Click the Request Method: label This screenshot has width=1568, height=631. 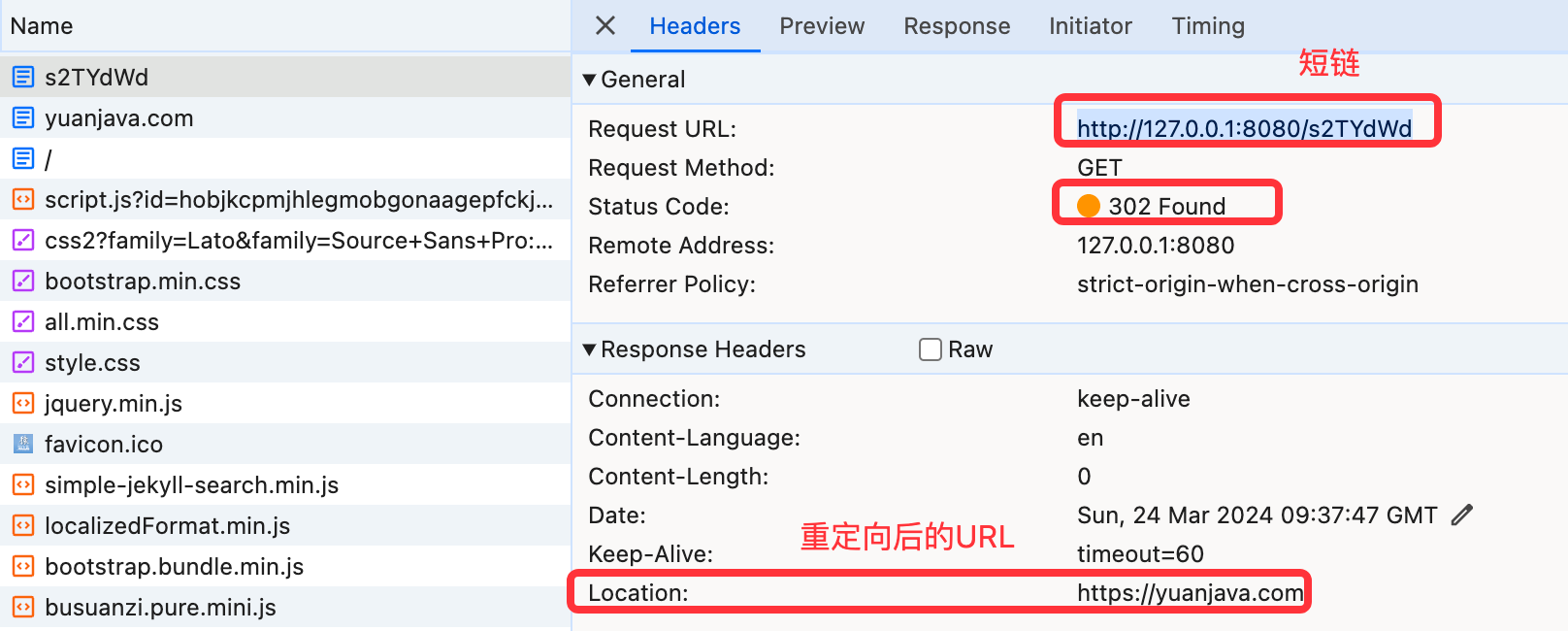point(681,168)
